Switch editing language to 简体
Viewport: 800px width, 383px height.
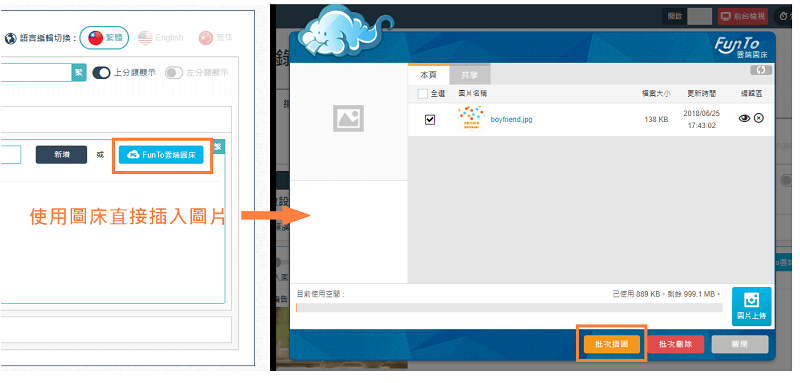(216, 38)
